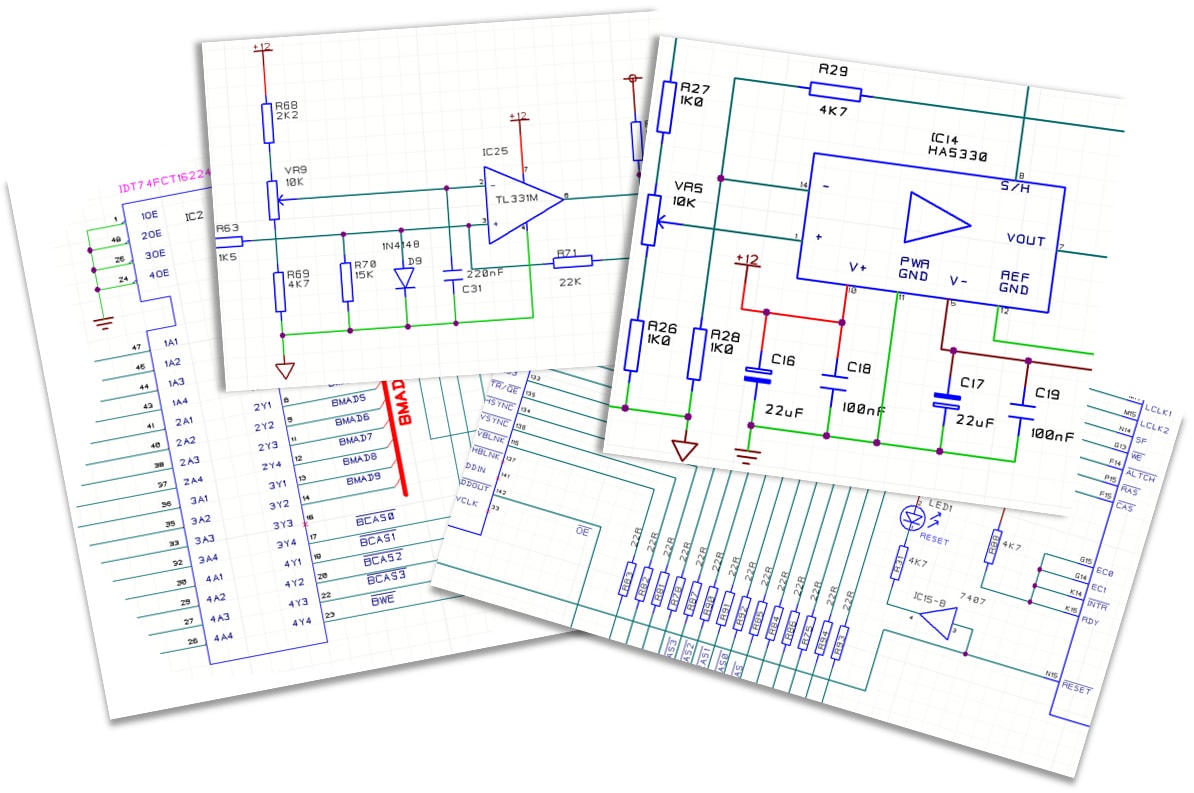Click the INTR pin label
This screenshot has width=1194, height=793.
1097,606
